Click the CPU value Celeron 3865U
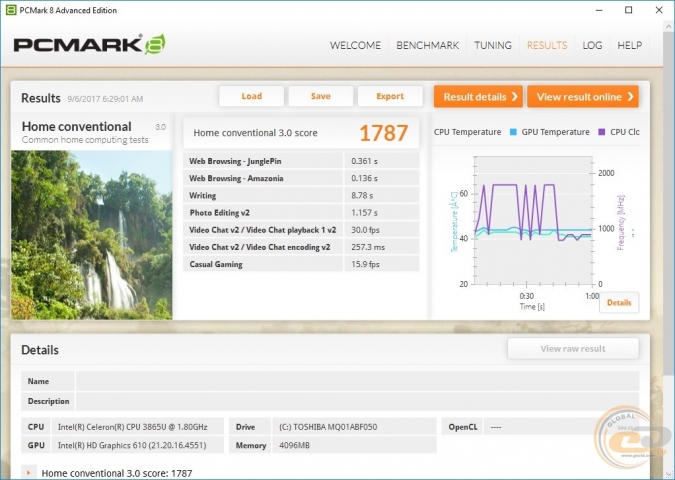 point(133,427)
